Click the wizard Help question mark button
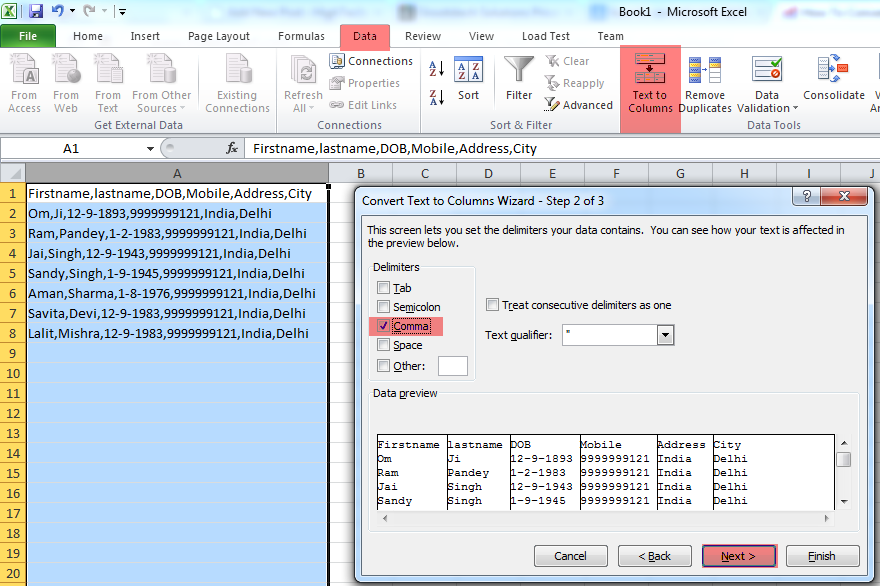 pyautogui.click(x=806, y=196)
